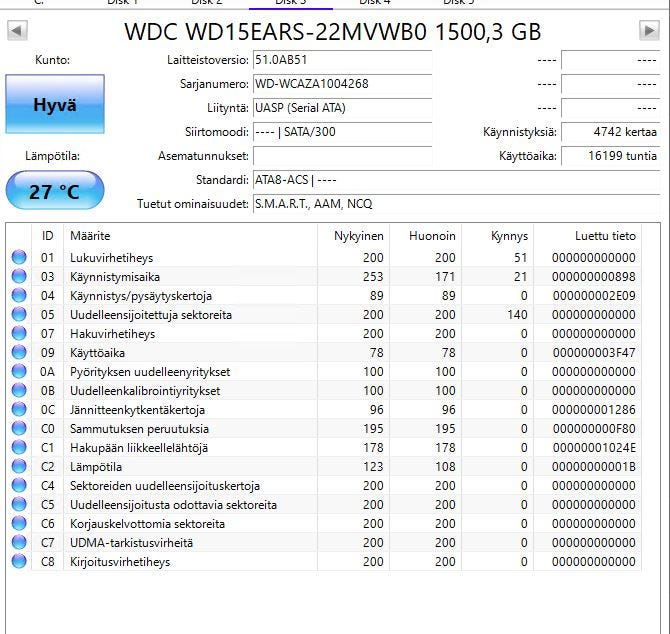670x634 pixels.
Task: Click raw value 00000000001B
Action: click(594, 467)
